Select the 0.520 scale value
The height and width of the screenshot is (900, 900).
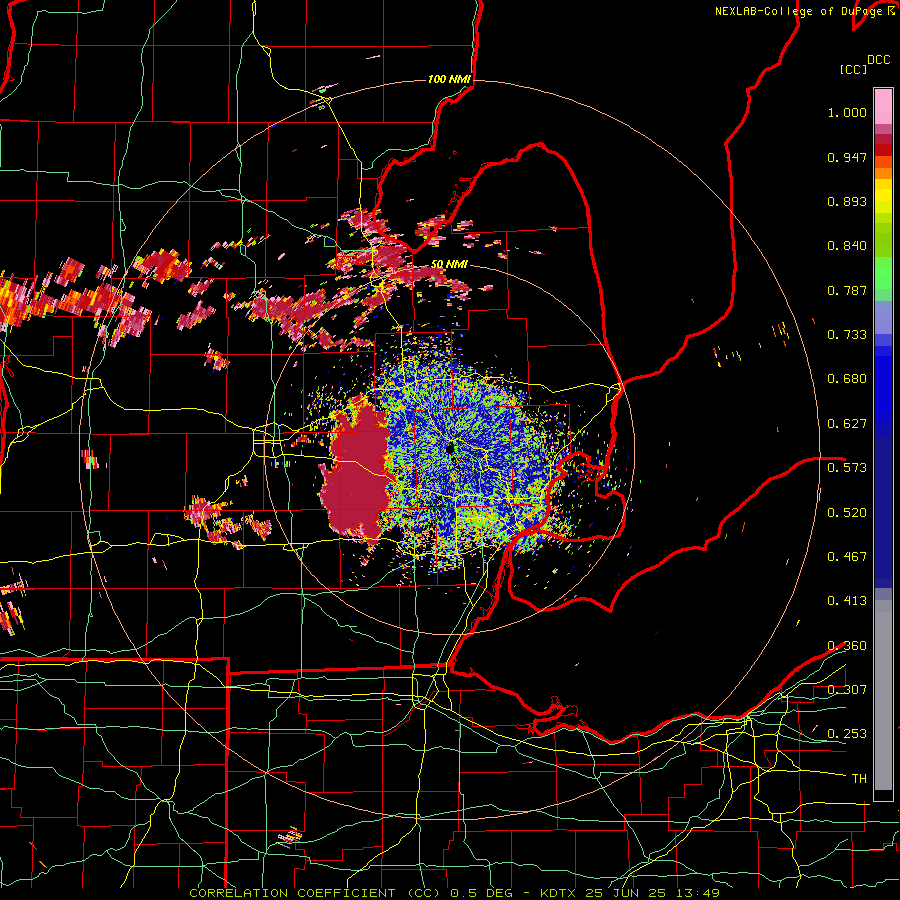pos(847,513)
